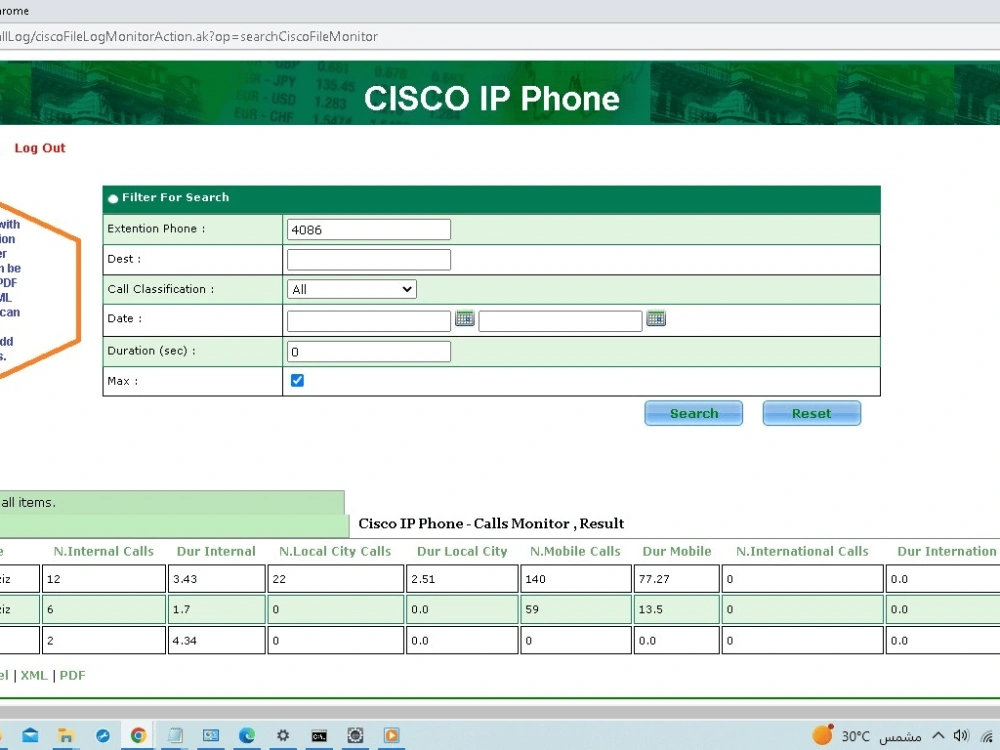Select the Dur Internal cell 4.34

tap(216, 640)
